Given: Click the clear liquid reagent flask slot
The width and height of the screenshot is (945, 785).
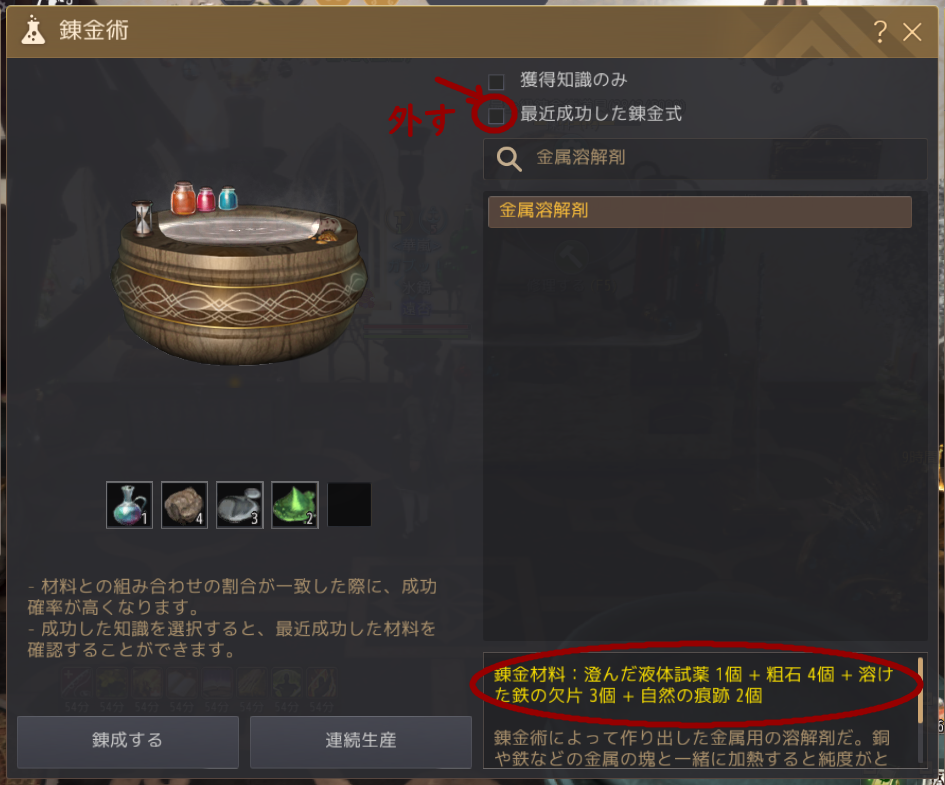Looking at the screenshot, I should [129, 505].
